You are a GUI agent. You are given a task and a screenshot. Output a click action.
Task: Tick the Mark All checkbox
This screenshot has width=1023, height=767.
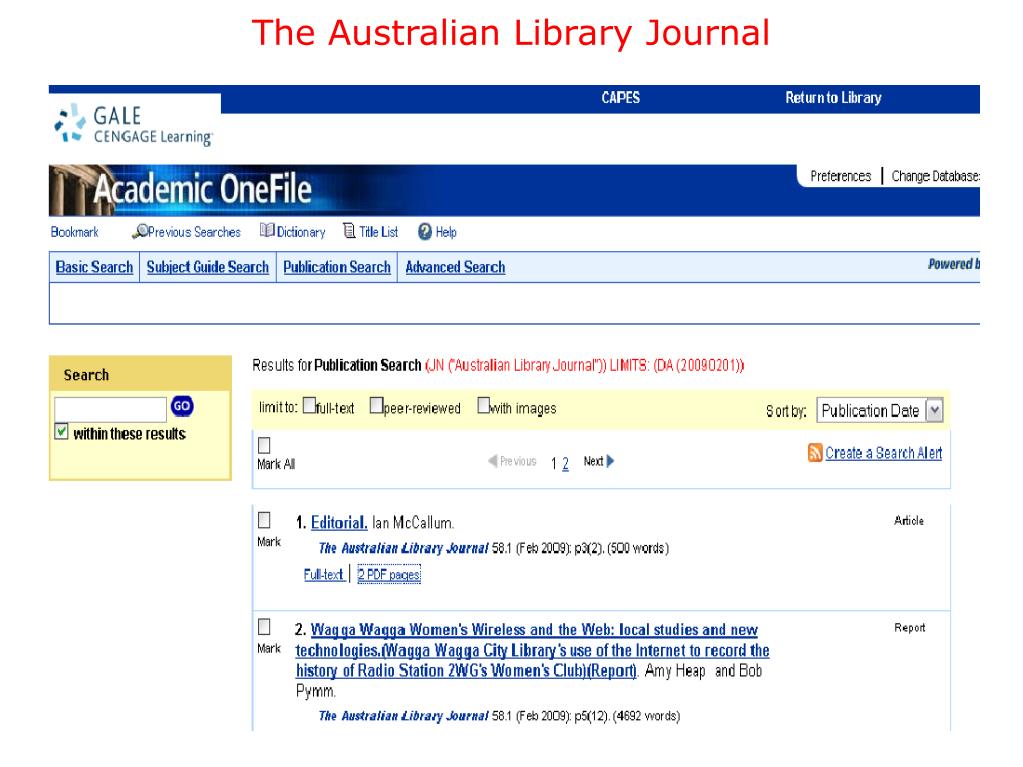click(x=264, y=445)
